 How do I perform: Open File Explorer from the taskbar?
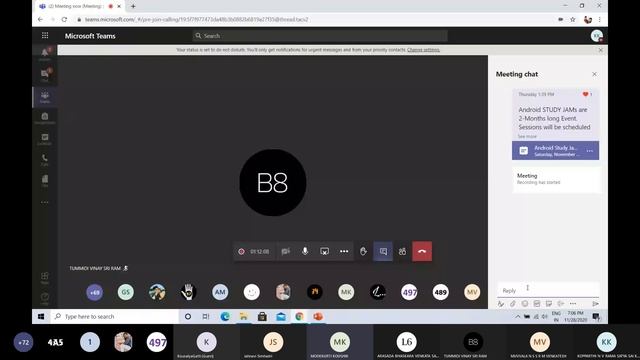244,316
